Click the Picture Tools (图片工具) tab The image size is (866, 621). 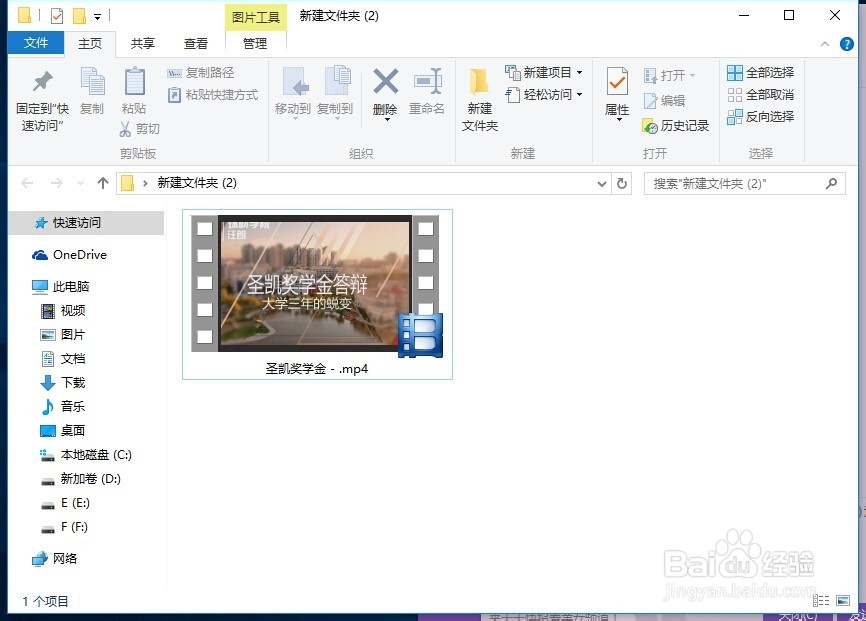tap(256, 17)
